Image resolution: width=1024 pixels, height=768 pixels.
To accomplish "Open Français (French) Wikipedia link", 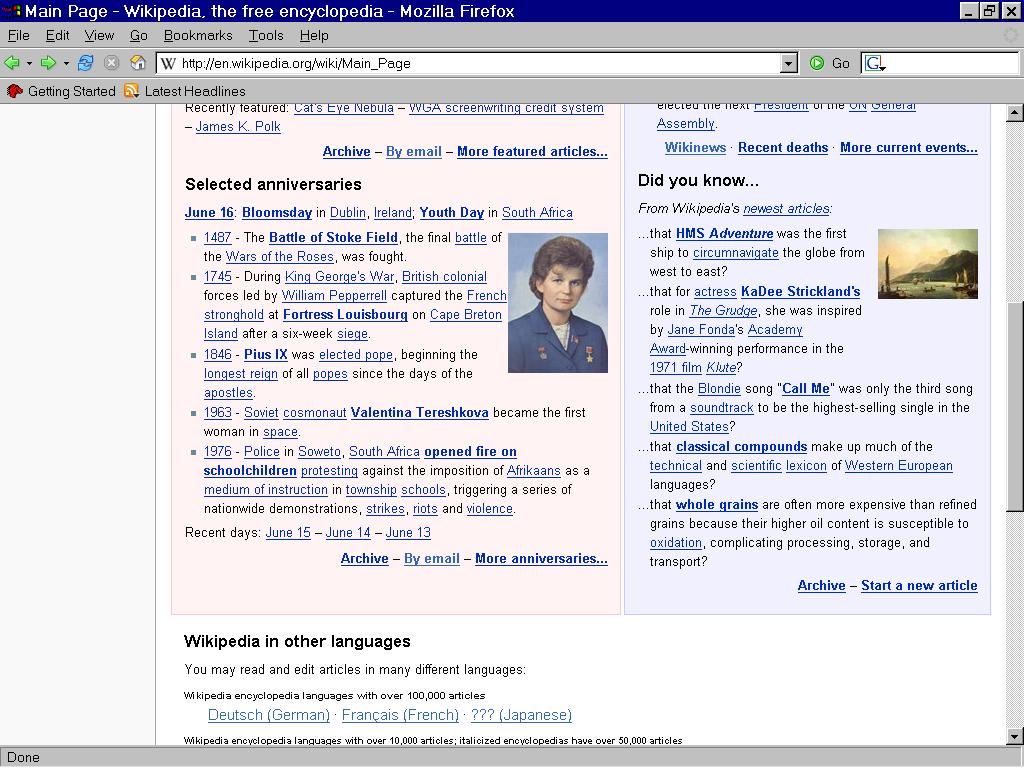I will 400,715.
